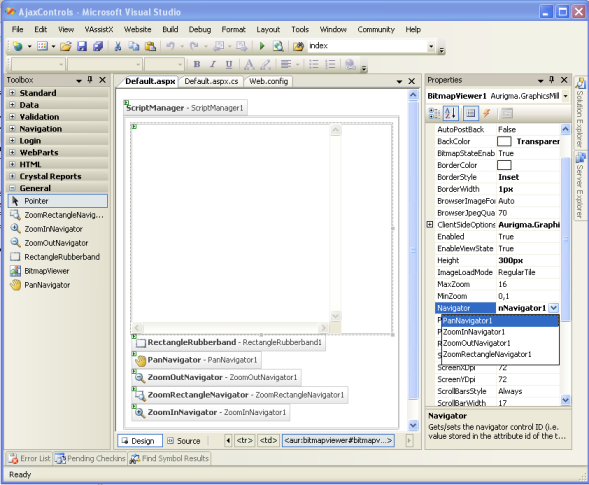Screen dimensions: 589x485
Task: Click the Bold formatting icon
Action: click(196, 64)
